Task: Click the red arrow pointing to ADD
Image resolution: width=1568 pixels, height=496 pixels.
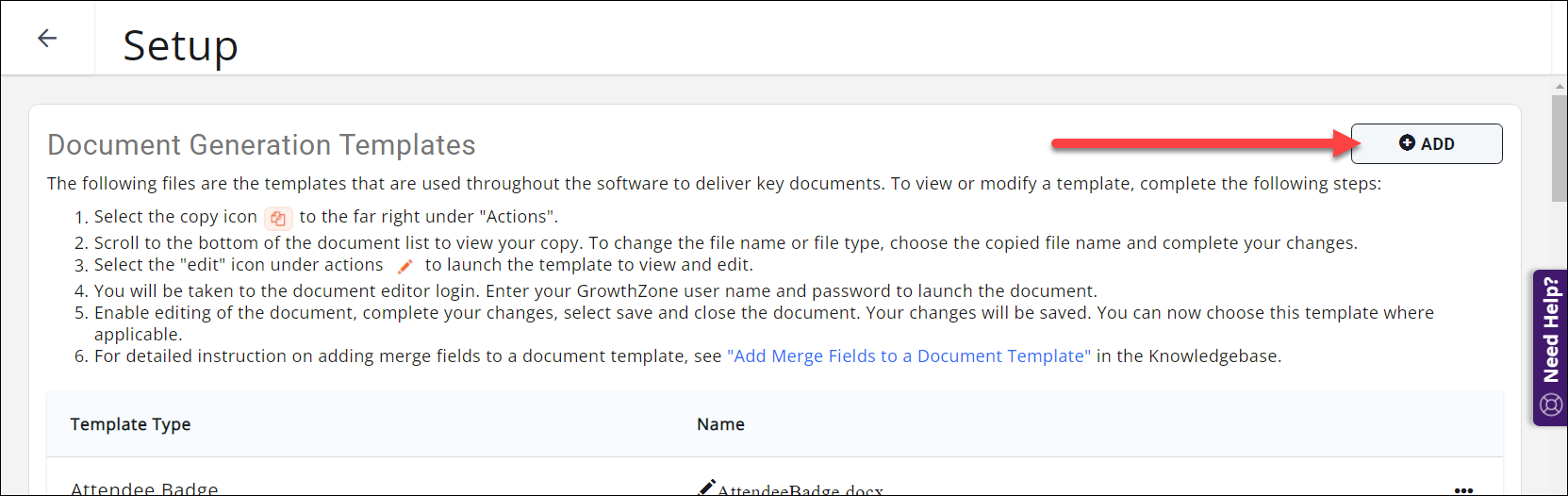Action: point(1206,143)
